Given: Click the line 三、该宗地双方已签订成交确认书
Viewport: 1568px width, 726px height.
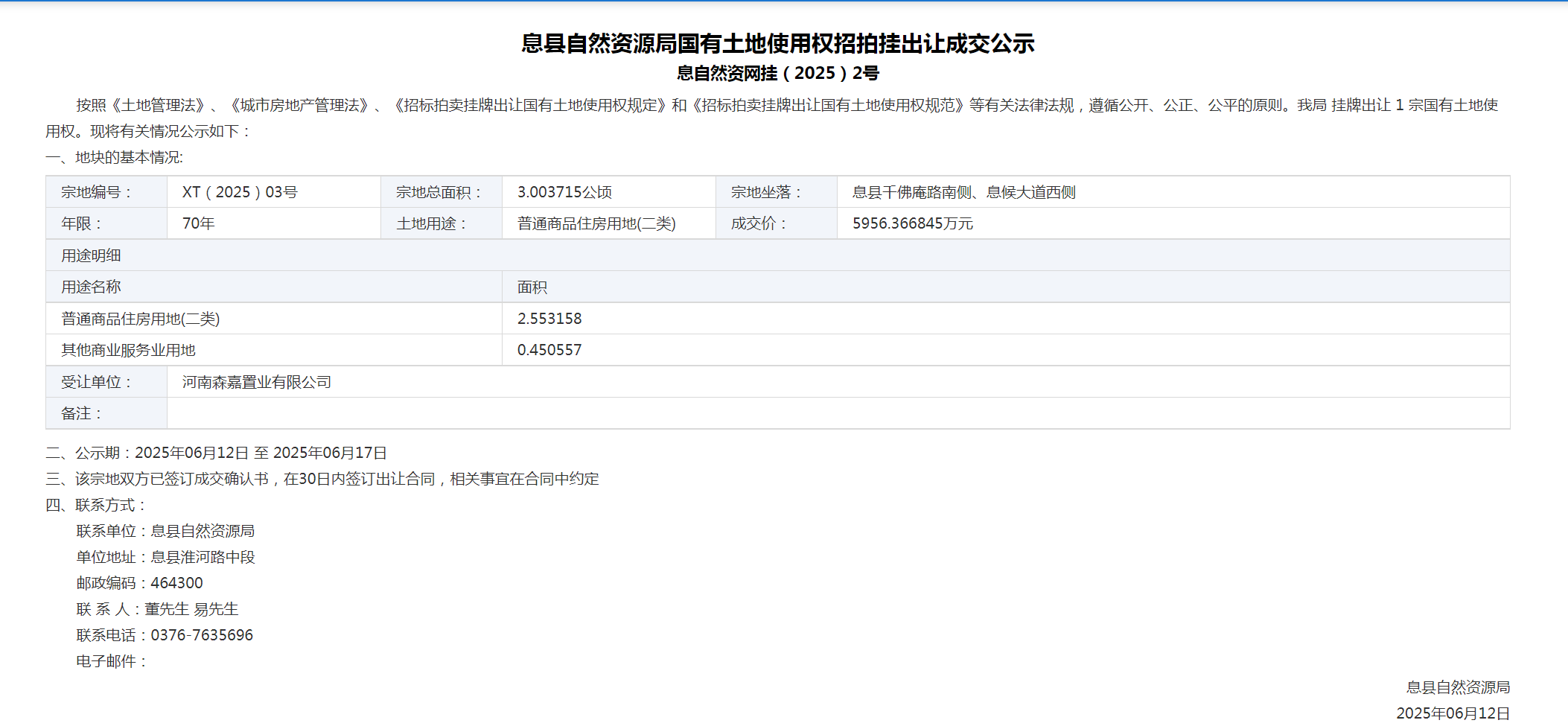Looking at the screenshot, I should [322, 479].
